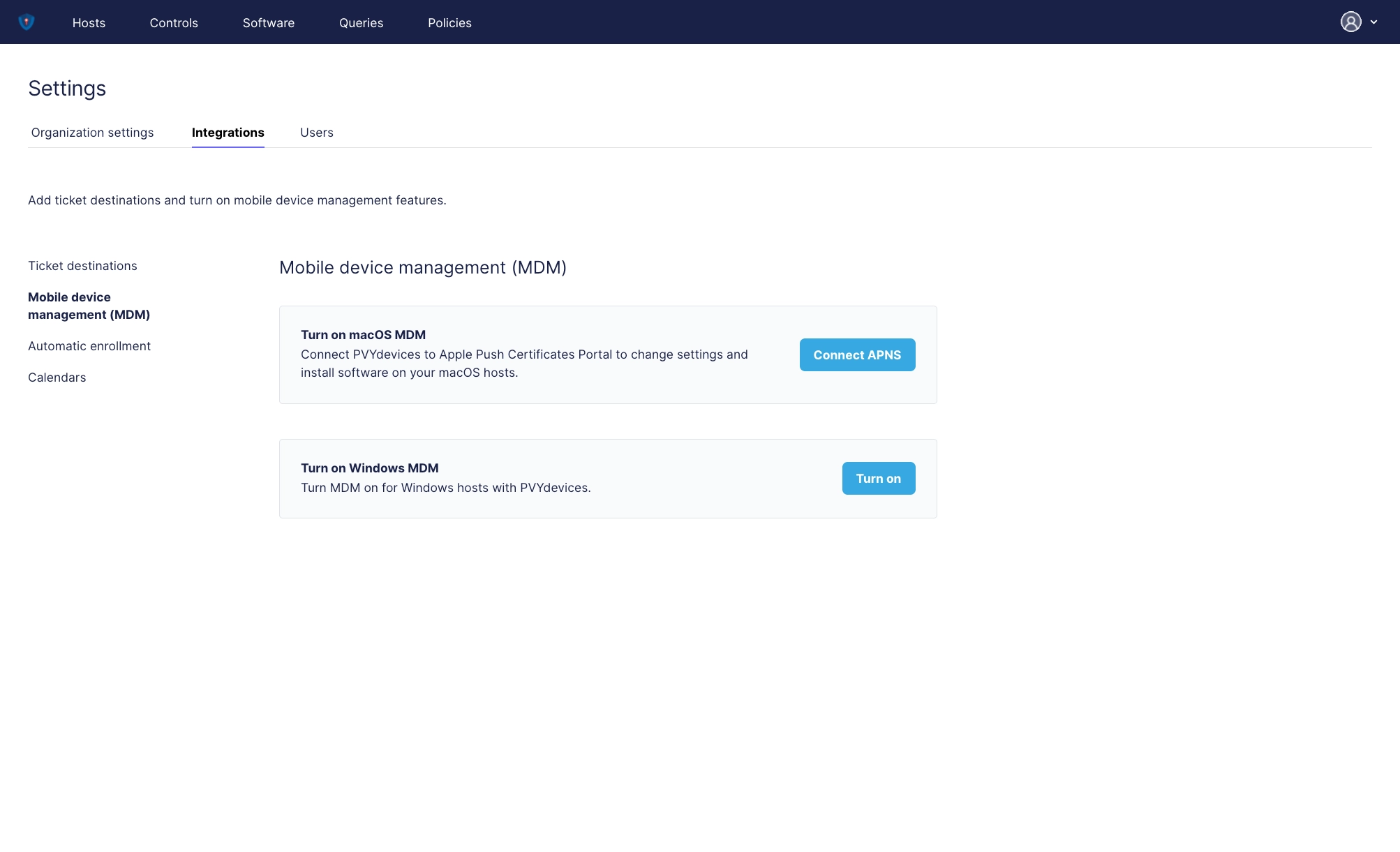The width and height of the screenshot is (1400, 852).
Task: Click the Mobile device management (MDM) section heading
Action: (423, 268)
